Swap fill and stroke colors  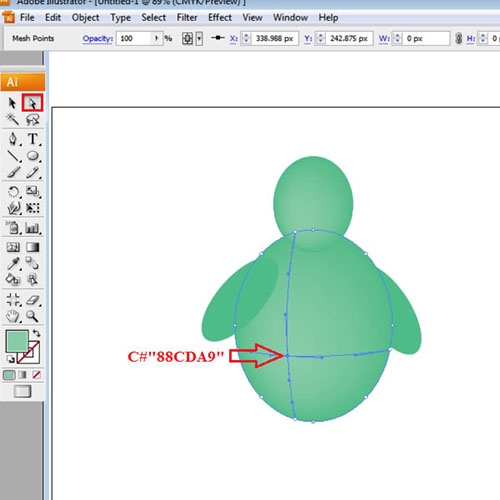tap(36, 333)
